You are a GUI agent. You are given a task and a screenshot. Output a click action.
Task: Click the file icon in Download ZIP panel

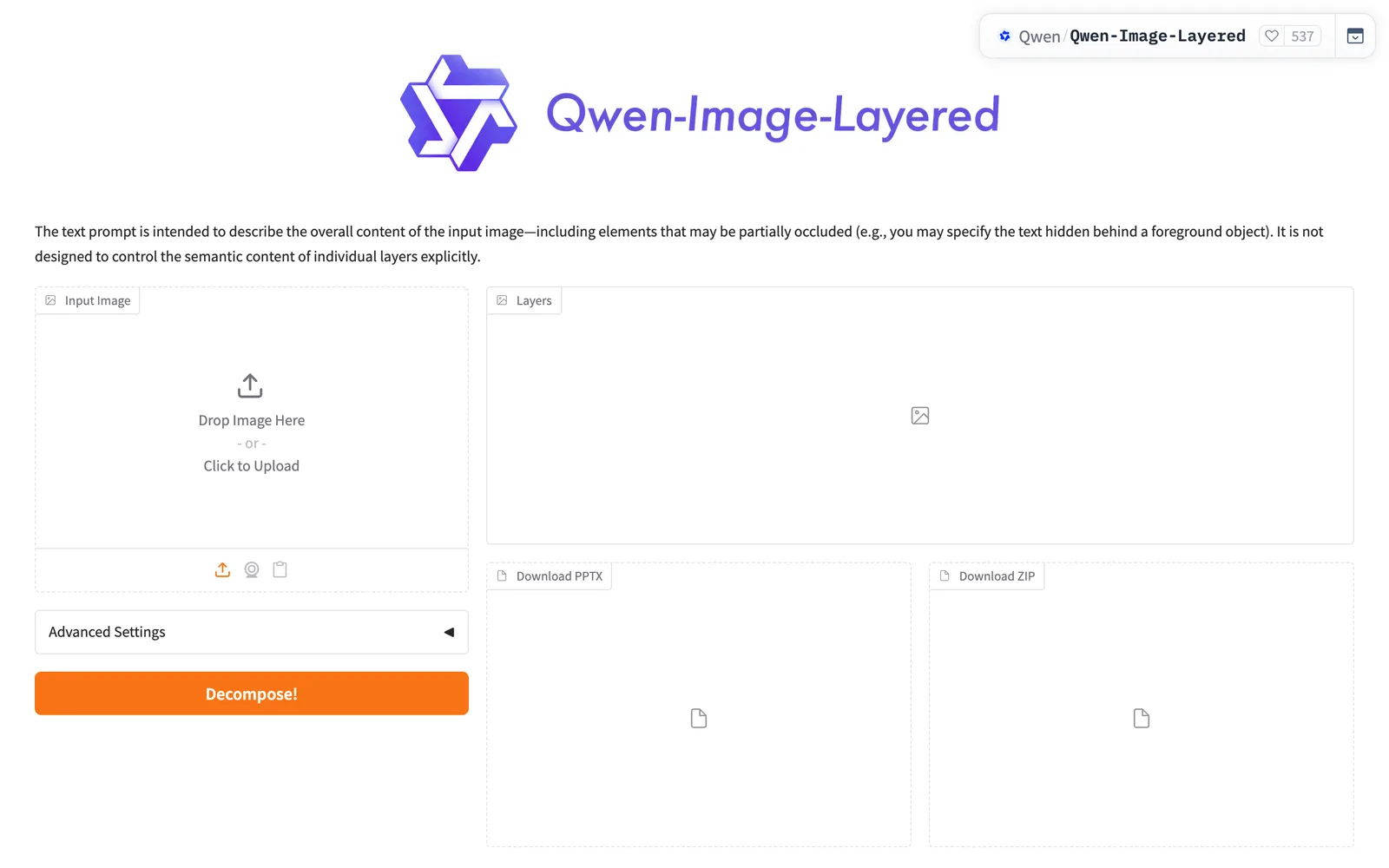point(1142,718)
